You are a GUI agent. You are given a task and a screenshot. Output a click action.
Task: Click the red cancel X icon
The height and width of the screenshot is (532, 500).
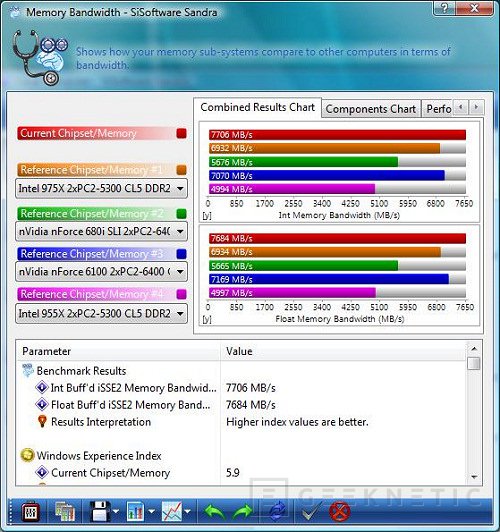click(x=340, y=512)
